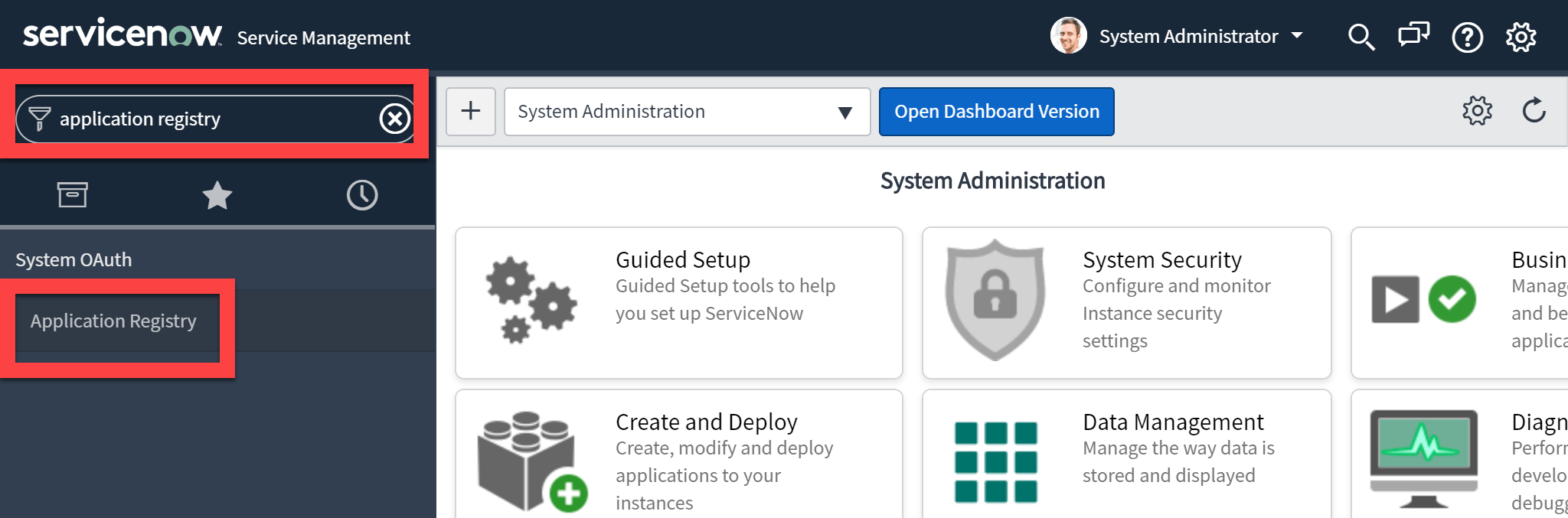
Task: Click the System Administrator avatar photo
Action: tap(1069, 35)
